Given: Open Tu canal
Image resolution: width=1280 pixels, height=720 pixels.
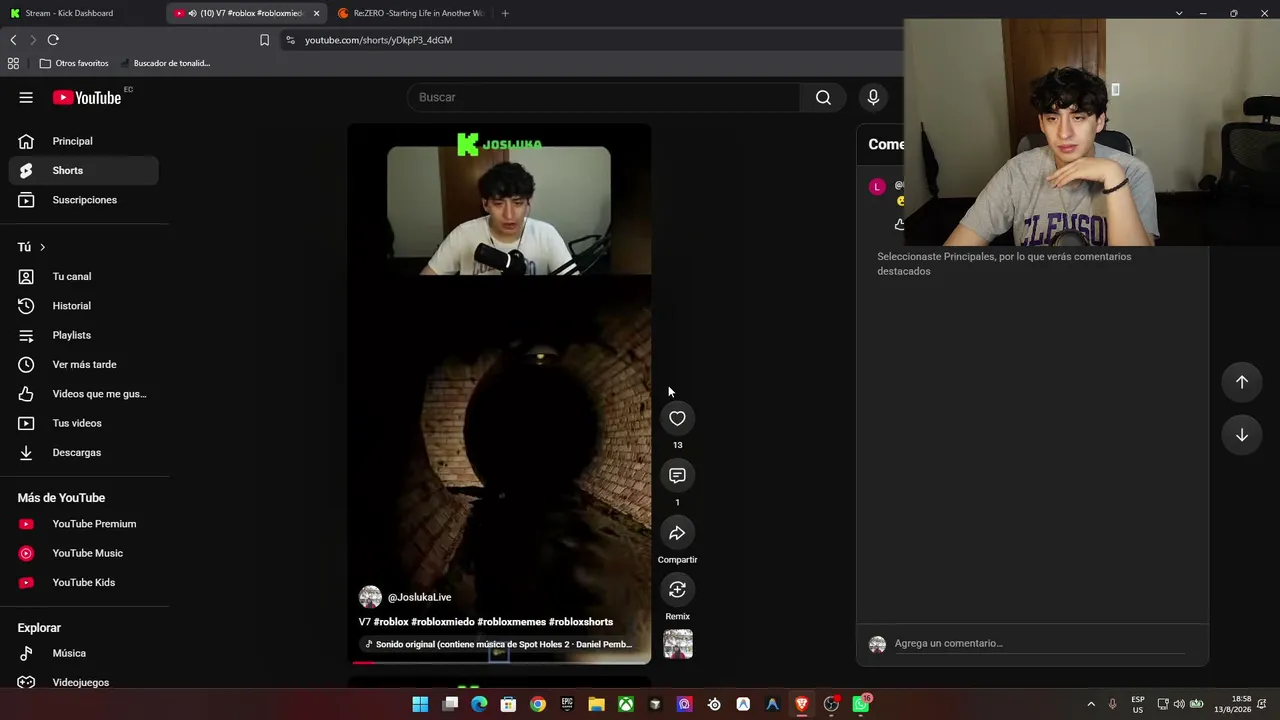Looking at the screenshot, I should click(x=84, y=276).
